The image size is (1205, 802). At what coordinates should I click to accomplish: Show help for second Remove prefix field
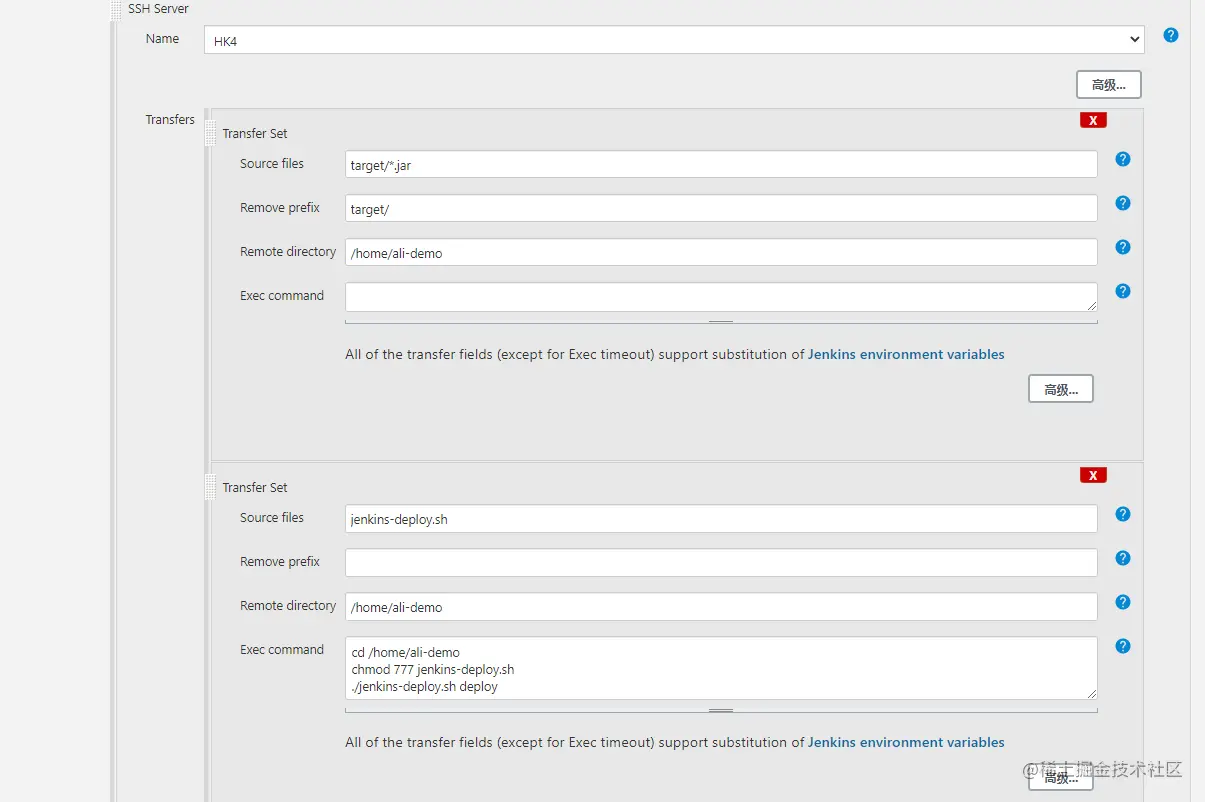click(1123, 558)
